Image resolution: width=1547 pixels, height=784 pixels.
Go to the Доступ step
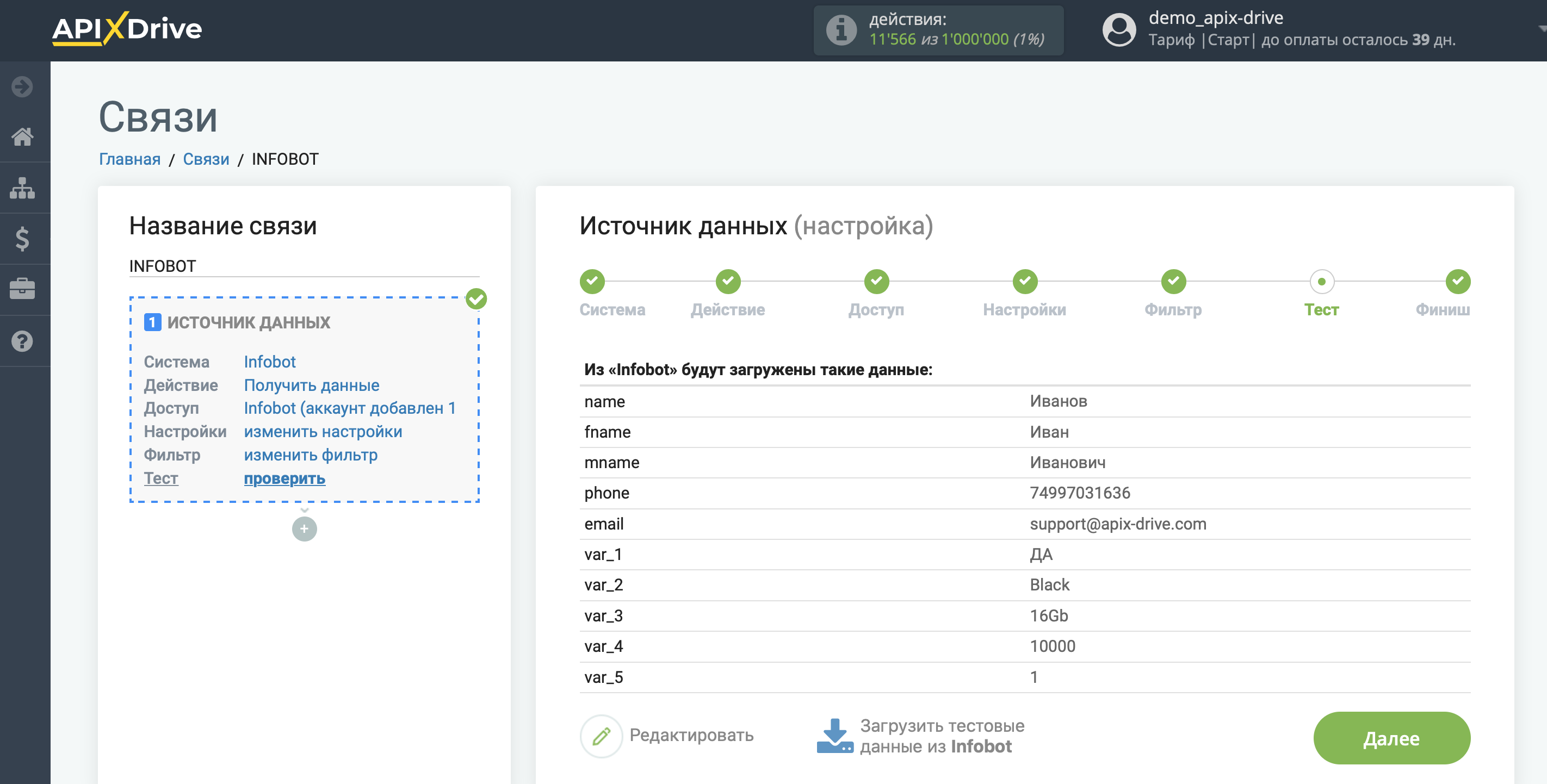click(877, 282)
